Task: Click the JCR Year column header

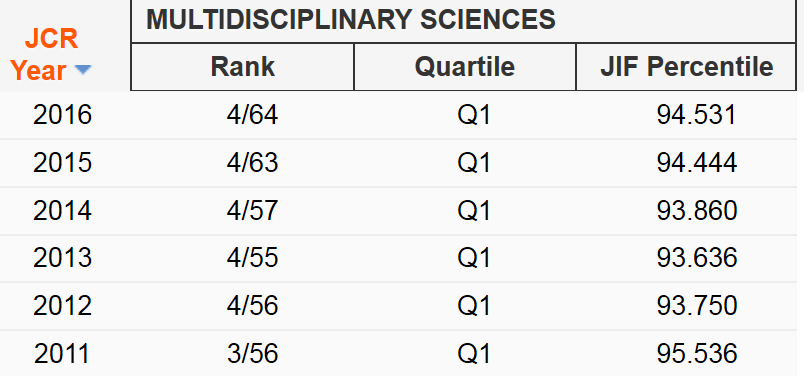Action: (51, 54)
